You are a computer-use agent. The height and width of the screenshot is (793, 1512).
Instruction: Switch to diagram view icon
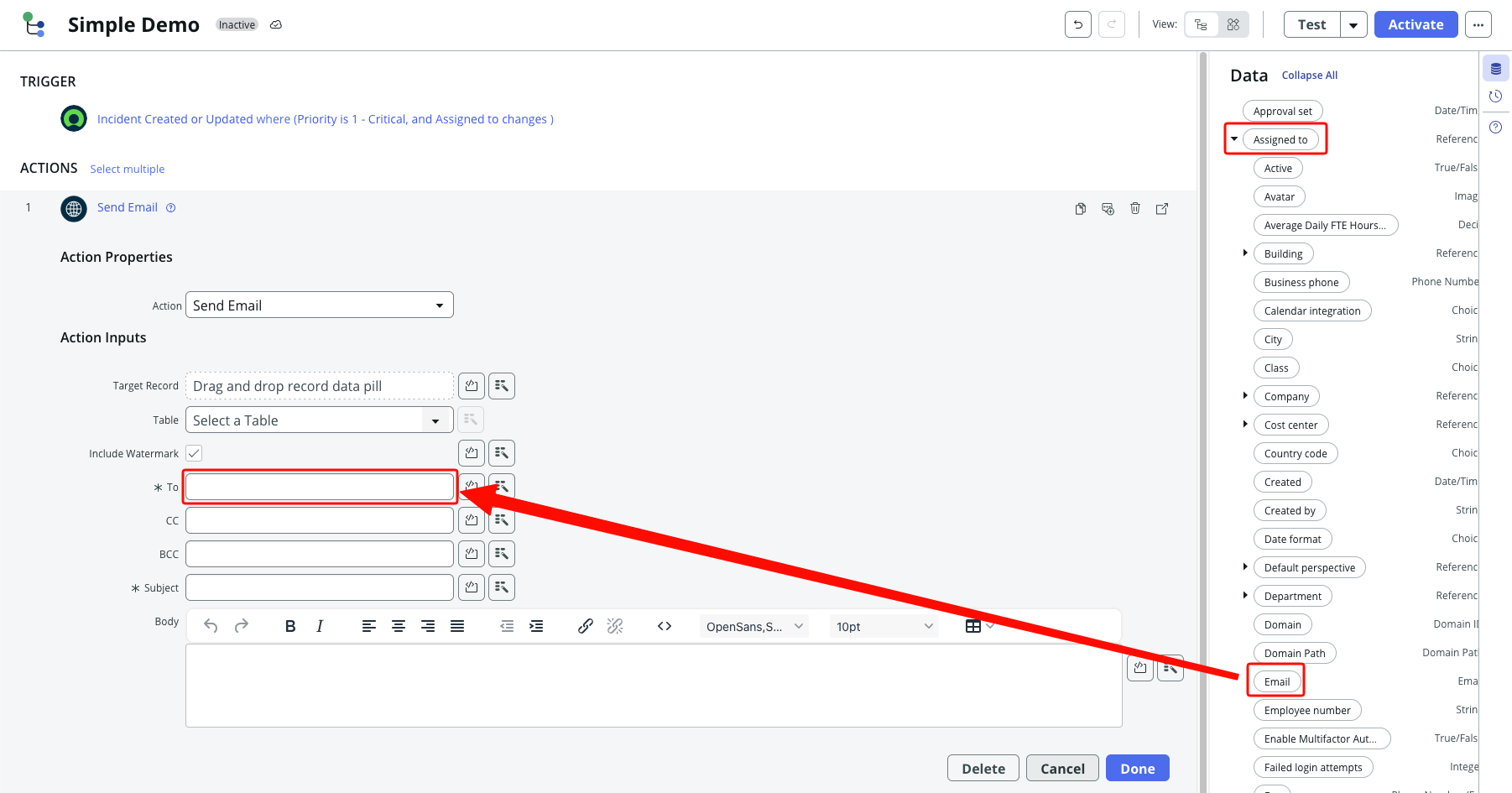pyautogui.click(x=1233, y=24)
